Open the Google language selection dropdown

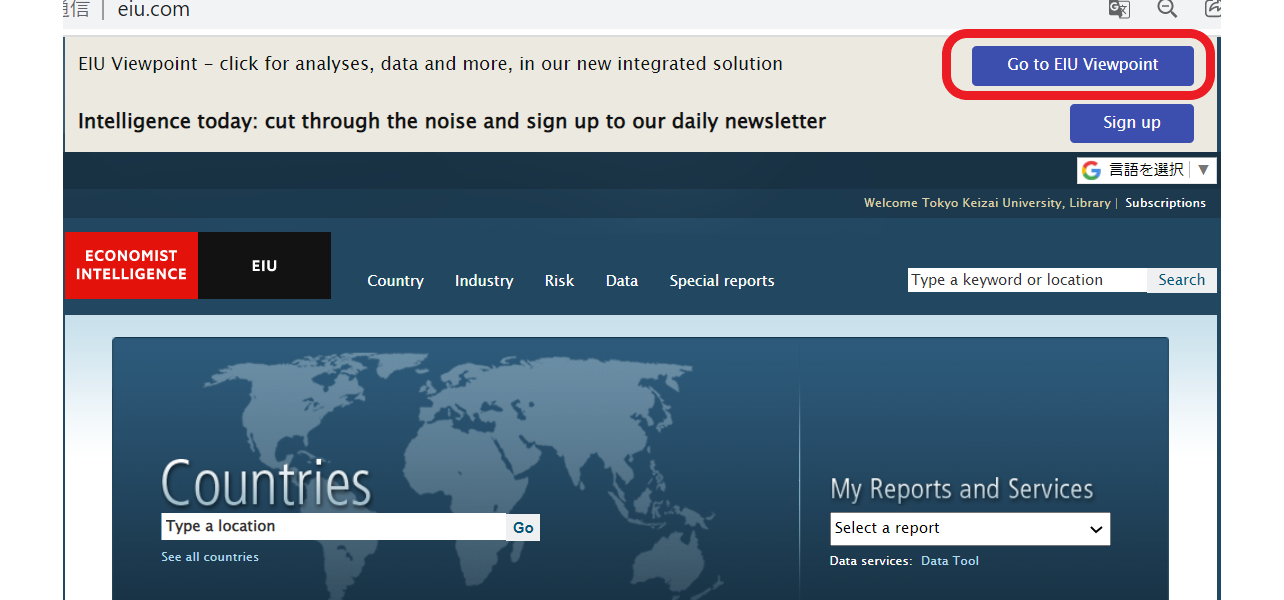pyautogui.click(x=1146, y=170)
